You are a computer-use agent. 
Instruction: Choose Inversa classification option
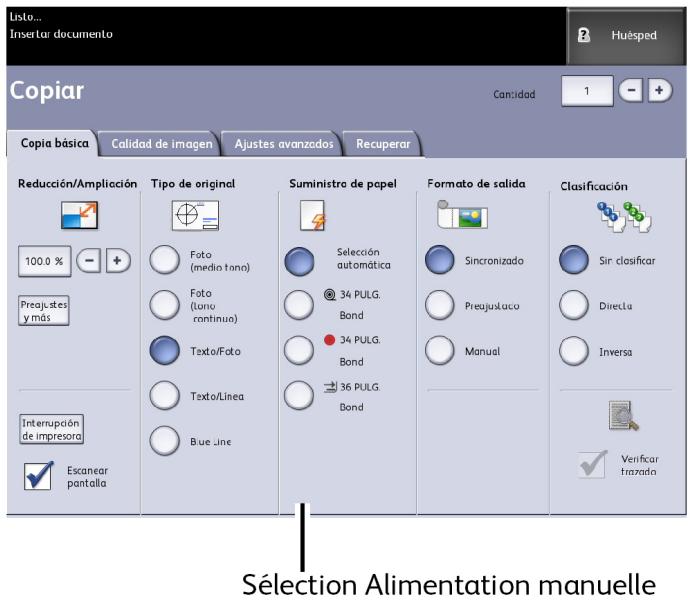coord(573,351)
